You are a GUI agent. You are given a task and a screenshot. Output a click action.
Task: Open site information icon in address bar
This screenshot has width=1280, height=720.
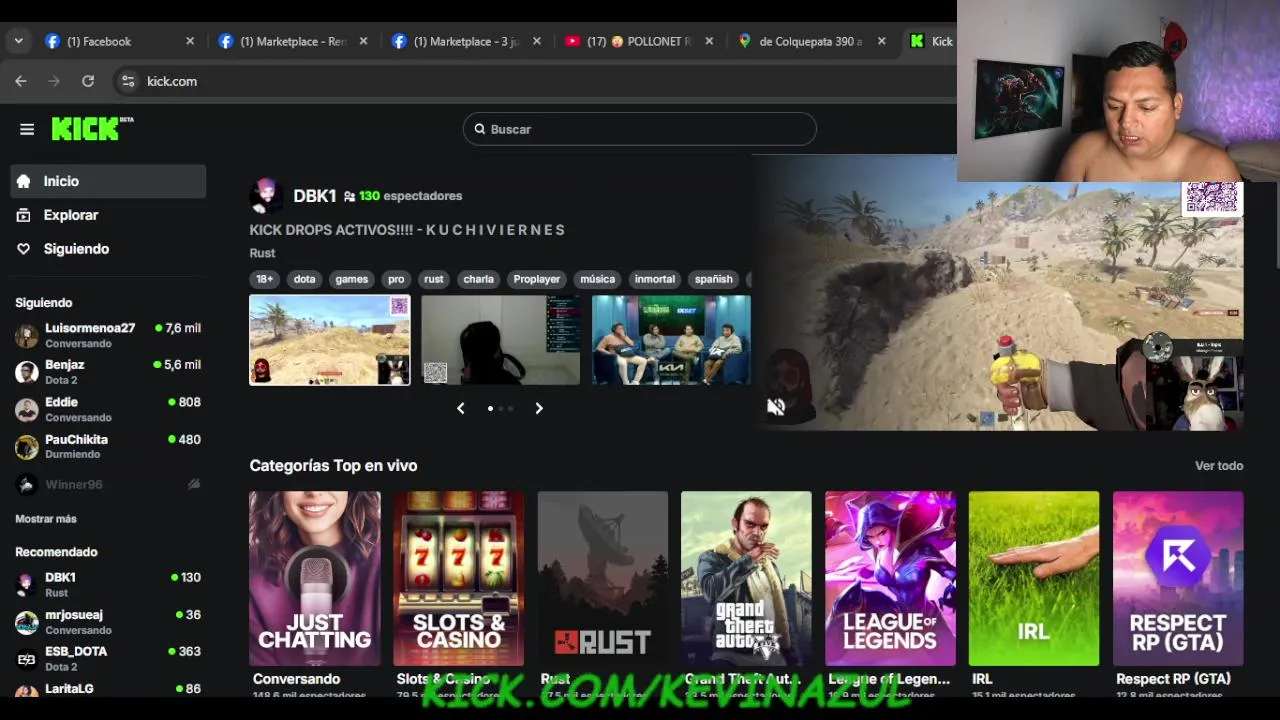click(x=127, y=81)
